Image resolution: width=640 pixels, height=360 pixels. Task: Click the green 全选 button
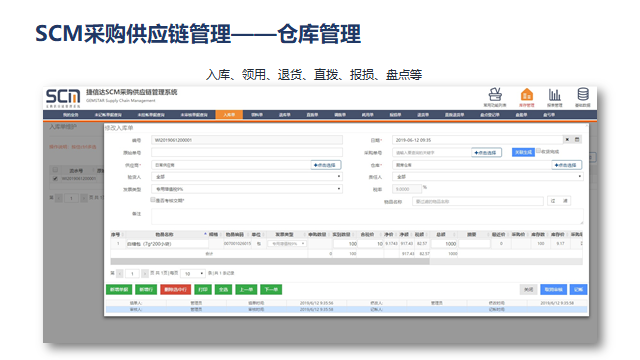223,290
